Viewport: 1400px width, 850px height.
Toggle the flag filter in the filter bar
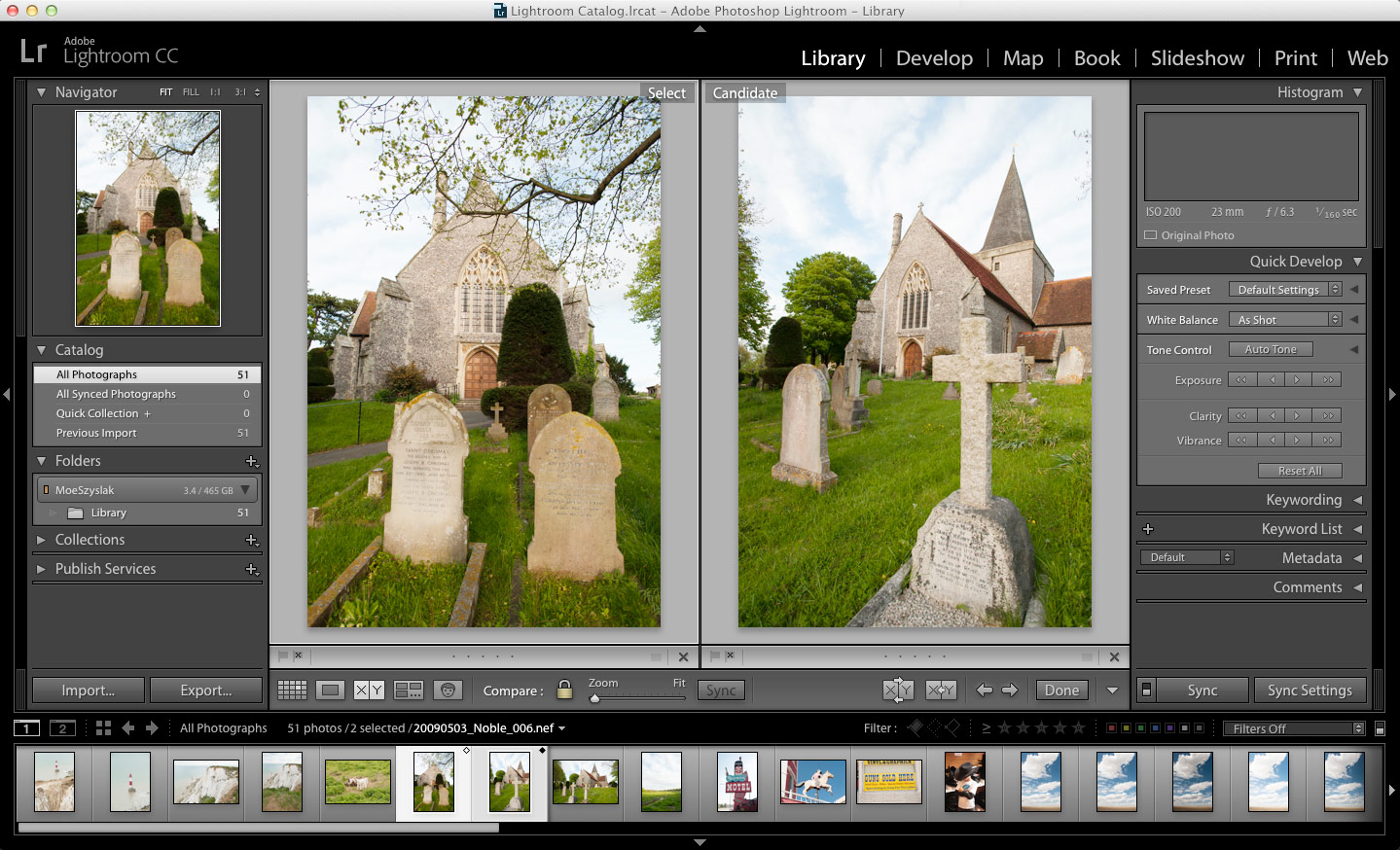tap(915, 727)
